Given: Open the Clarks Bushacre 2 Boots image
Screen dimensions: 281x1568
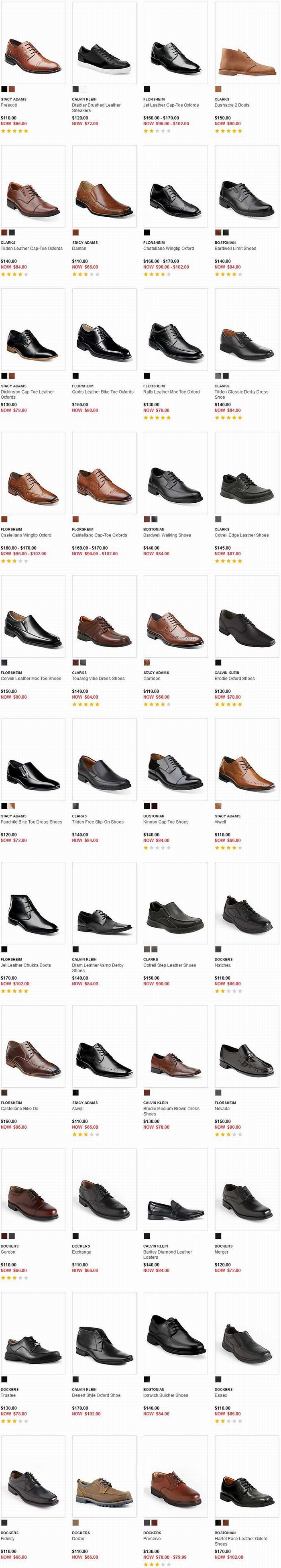Looking at the screenshot, I should (x=246, y=43).
